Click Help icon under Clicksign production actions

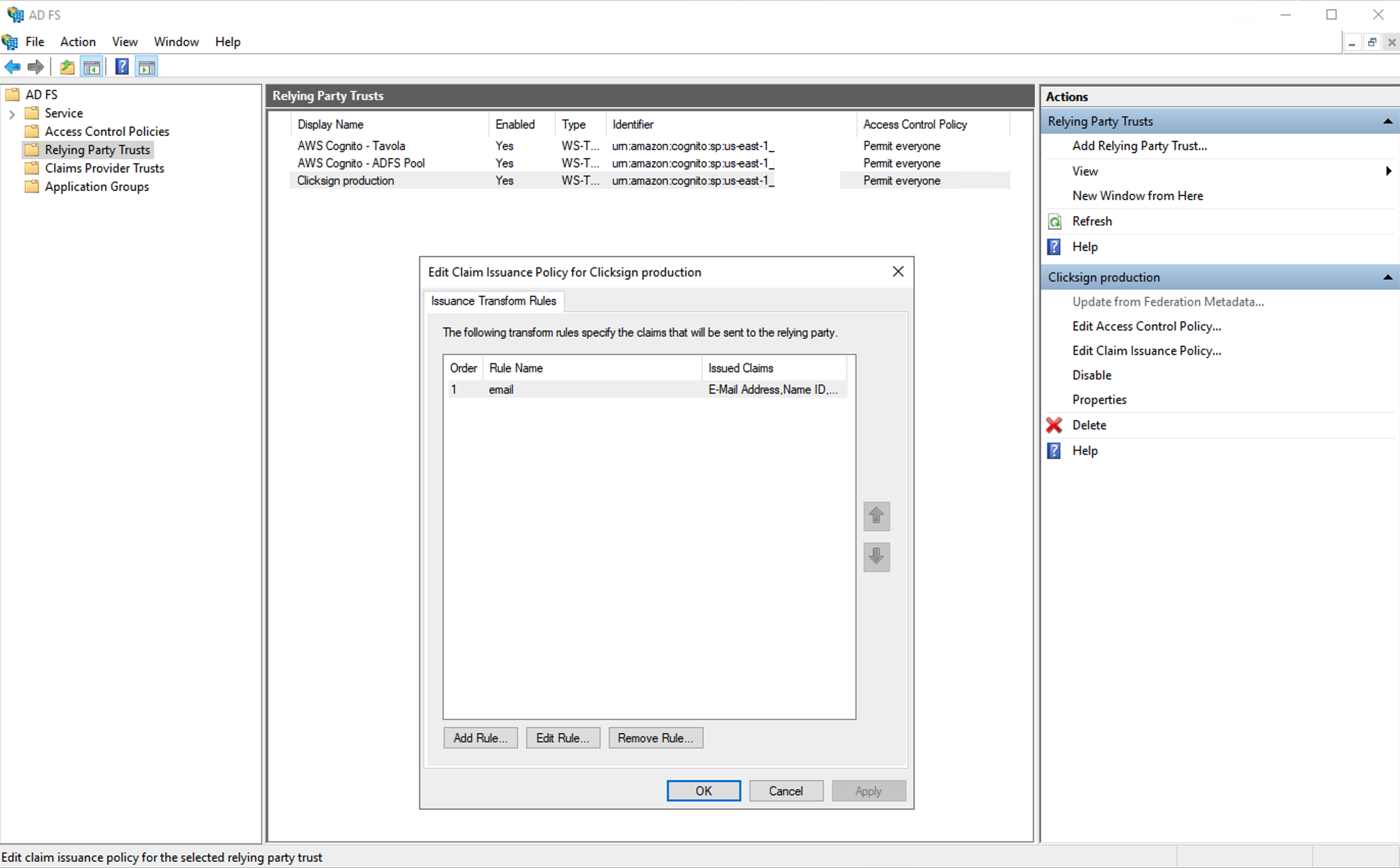click(x=1054, y=451)
